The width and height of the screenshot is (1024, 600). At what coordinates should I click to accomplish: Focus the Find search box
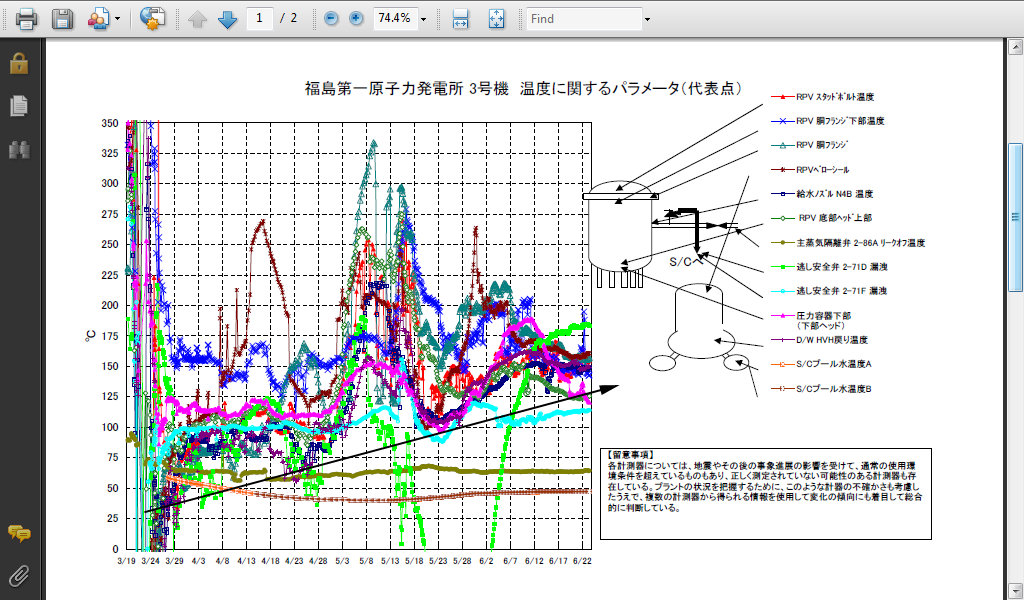(x=584, y=19)
